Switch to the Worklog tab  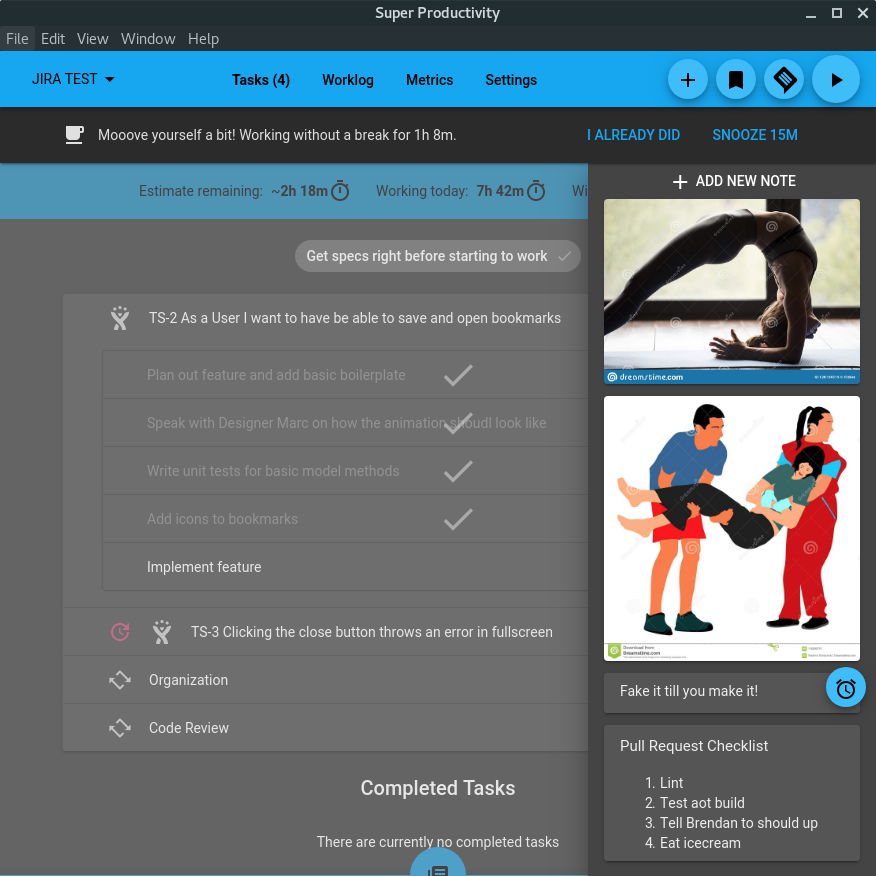pos(347,80)
